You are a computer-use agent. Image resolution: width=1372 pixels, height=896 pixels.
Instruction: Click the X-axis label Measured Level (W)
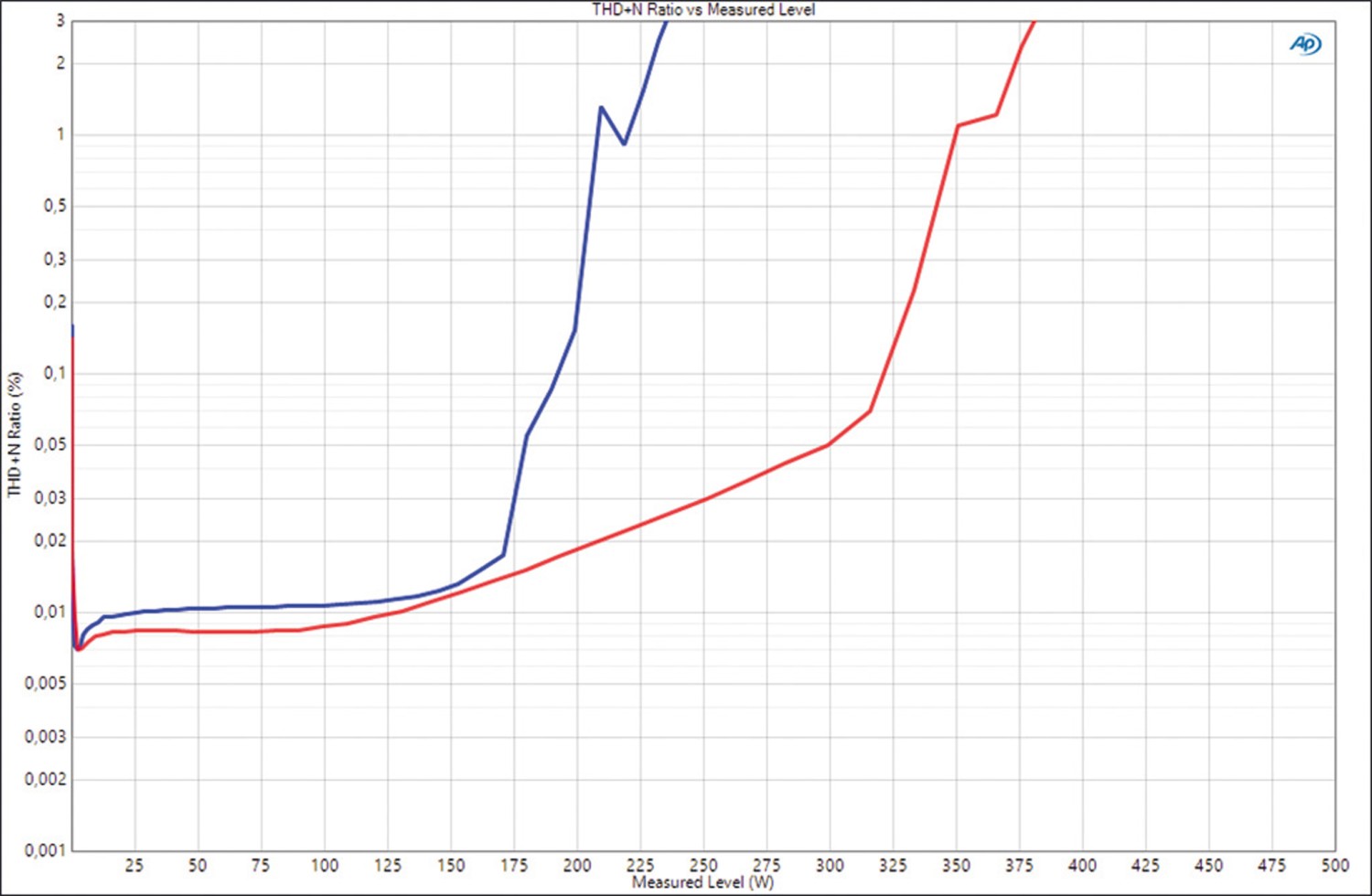coord(702,882)
